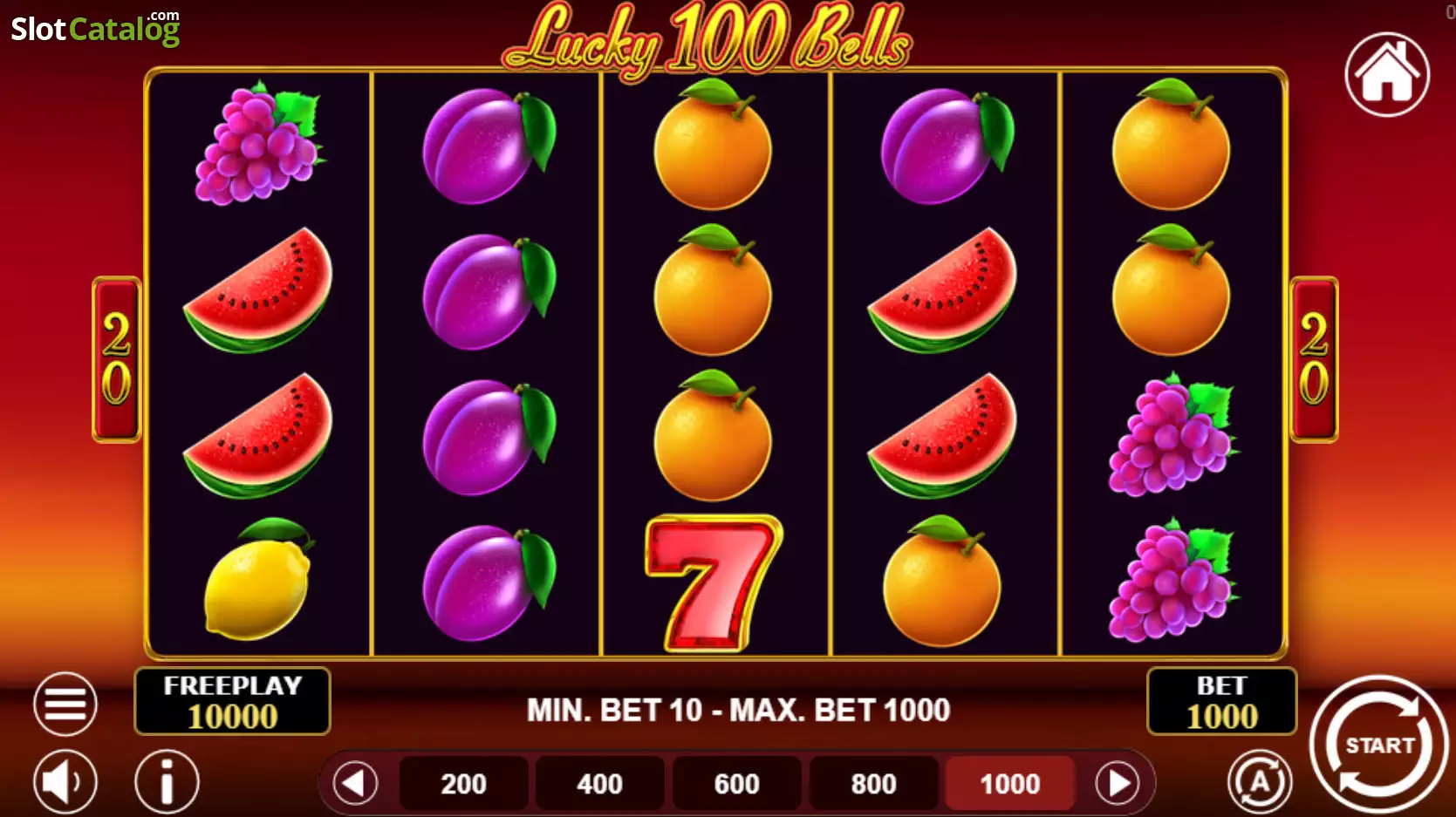1456x817 pixels.
Task: Spin reels with the START button
Action: (1379, 746)
